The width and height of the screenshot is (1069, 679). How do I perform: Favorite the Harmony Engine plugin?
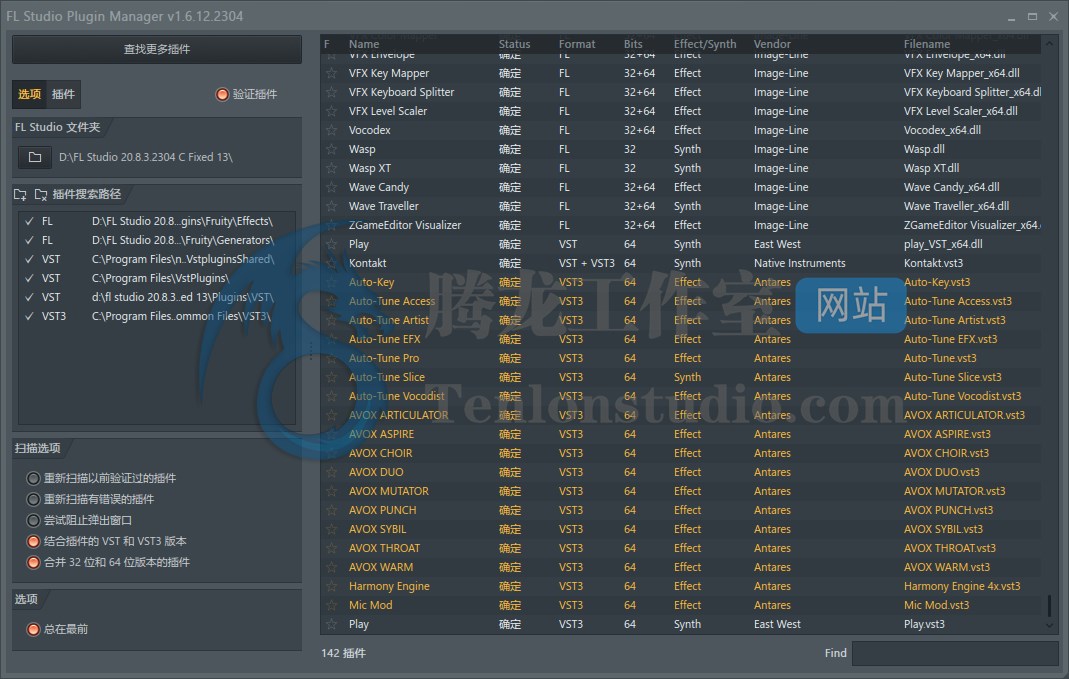[331, 586]
